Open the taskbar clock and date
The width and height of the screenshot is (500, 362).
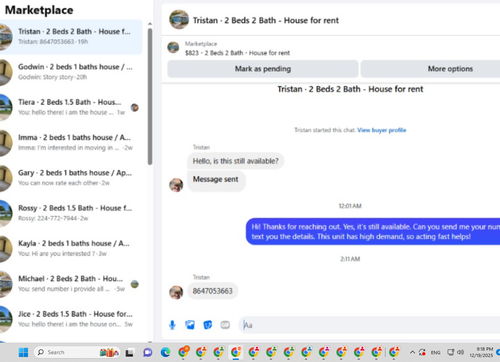point(482,352)
